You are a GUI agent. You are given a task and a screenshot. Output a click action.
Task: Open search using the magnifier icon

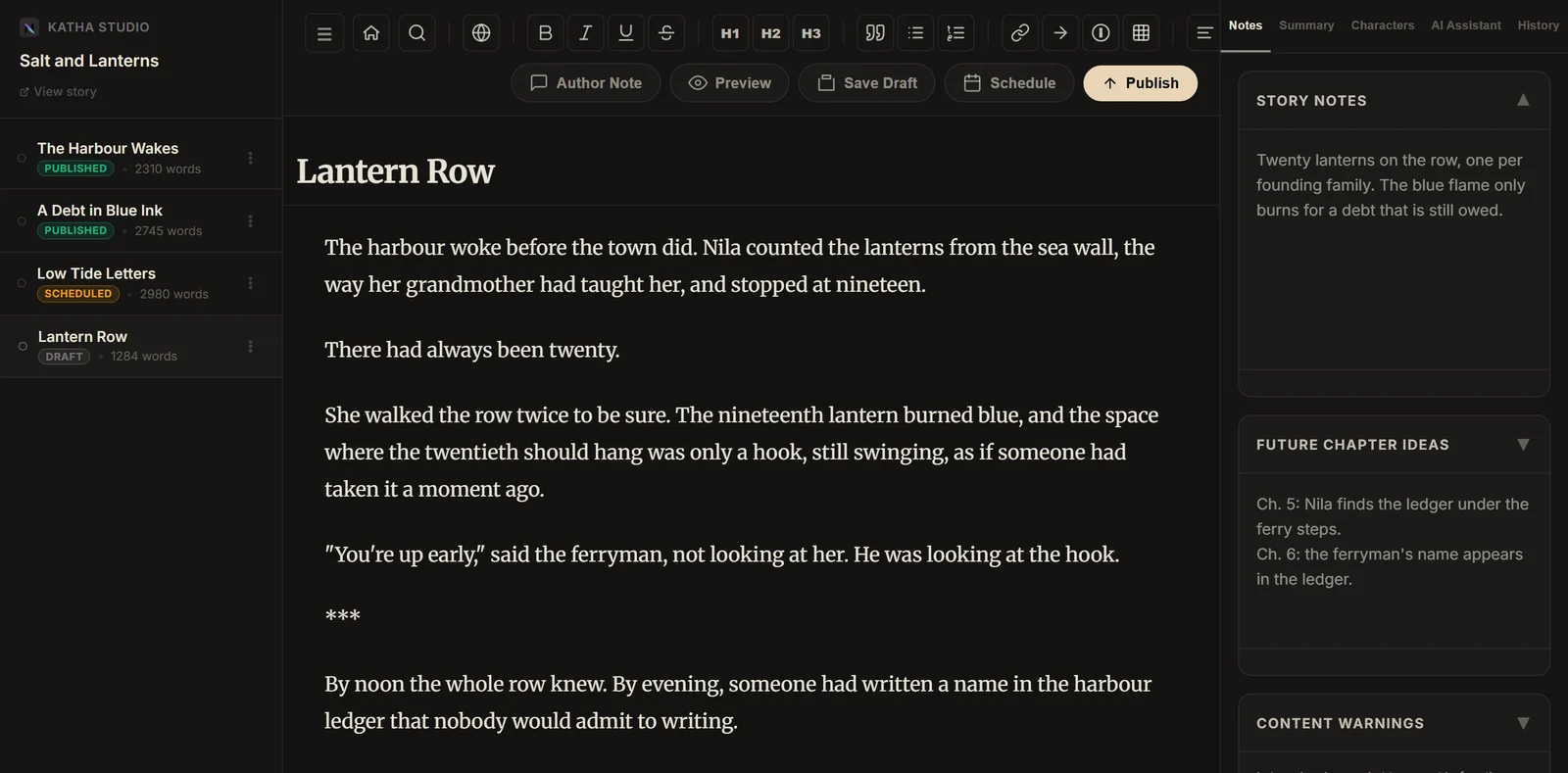point(416,33)
